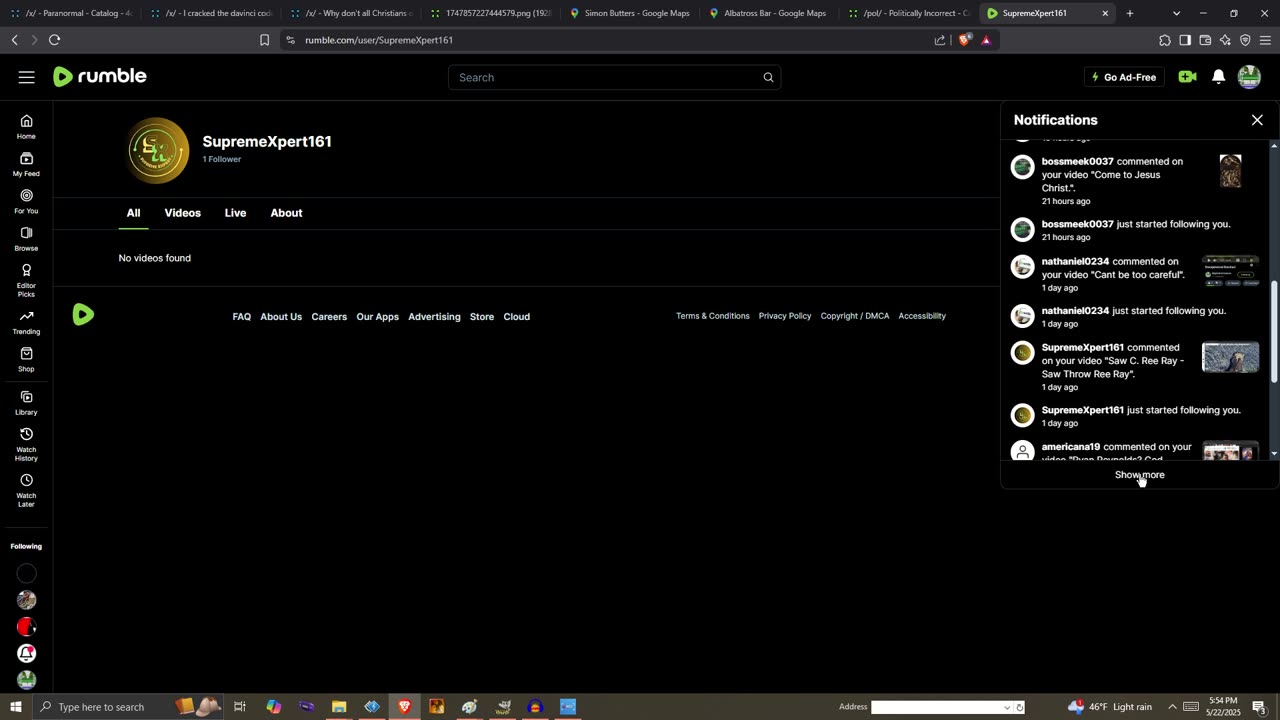Open nathaniel0234 started following notification

pyautogui.click(x=1133, y=317)
